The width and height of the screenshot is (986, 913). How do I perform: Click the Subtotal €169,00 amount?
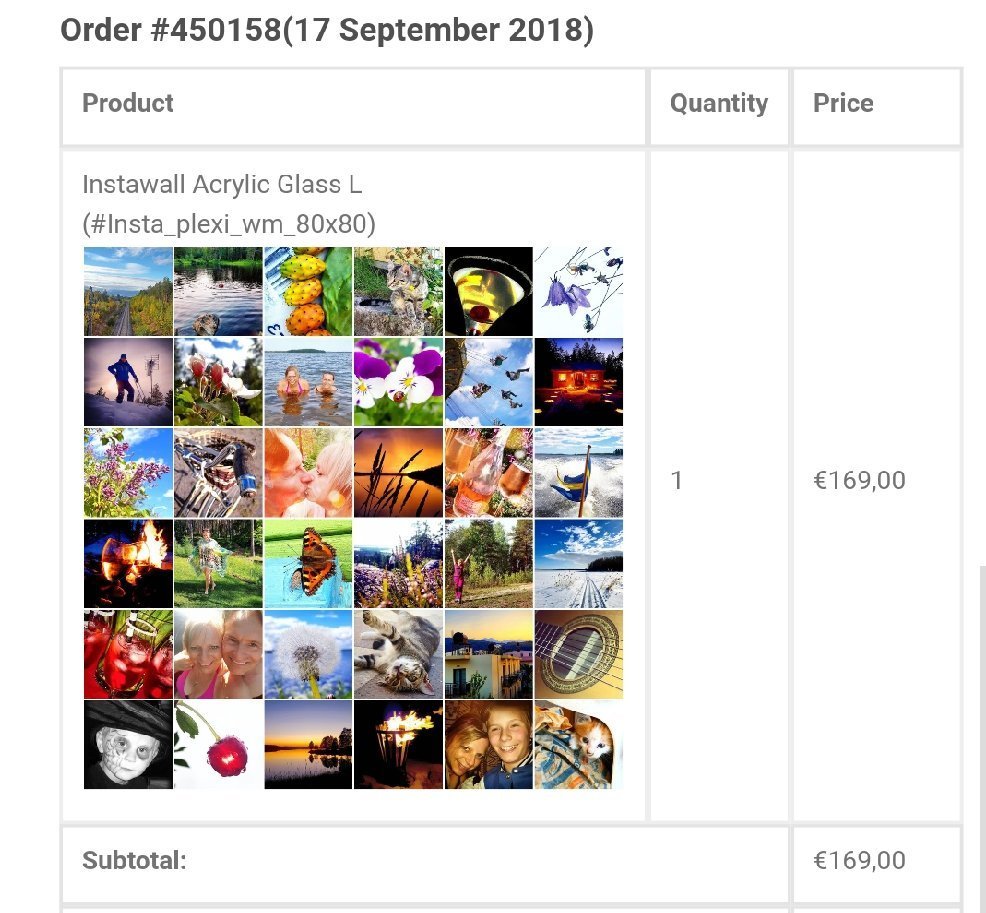click(x=860, y=860)
